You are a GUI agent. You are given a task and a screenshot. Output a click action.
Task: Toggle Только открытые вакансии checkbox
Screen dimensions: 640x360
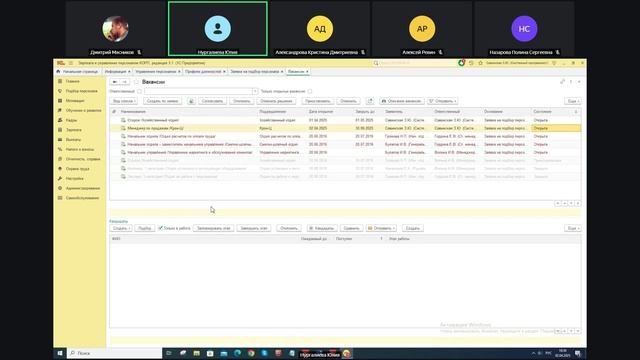coord(310,91)
